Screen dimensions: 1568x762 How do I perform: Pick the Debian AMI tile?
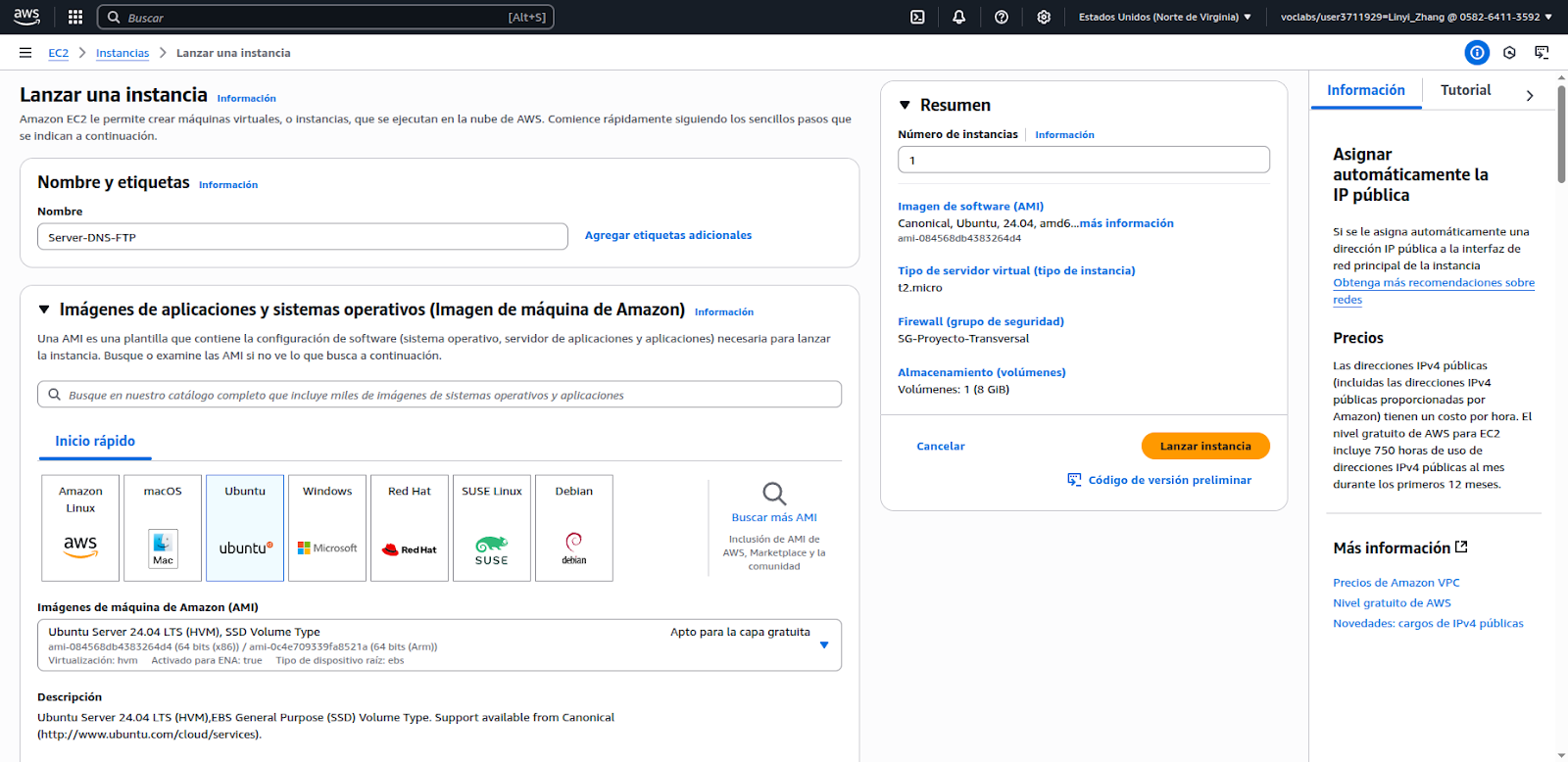click(574, 528)
